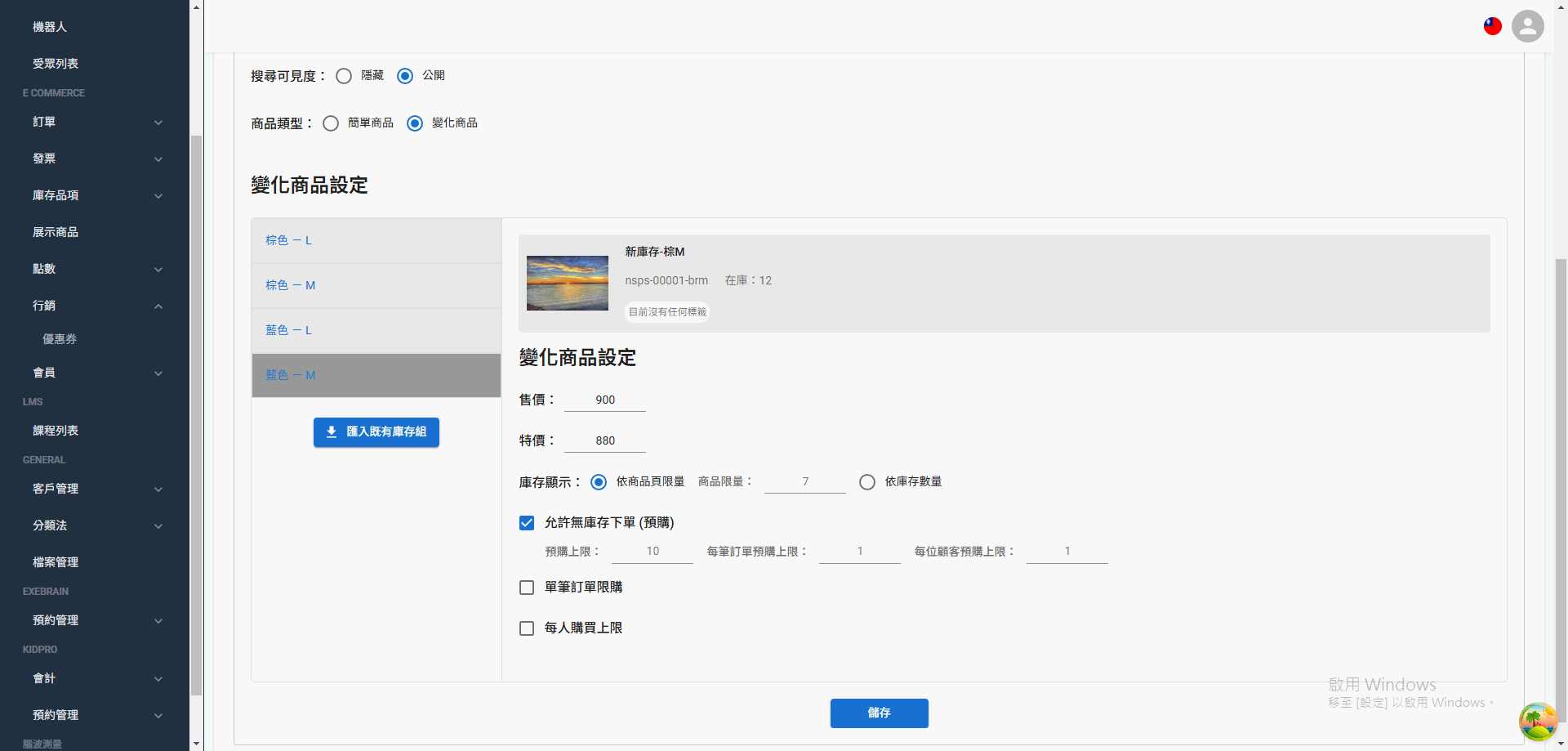The height and width of the screenshot is (751, 1568).
Task: Expand the 庫存品項 sidebar menu
Action: 95,196
